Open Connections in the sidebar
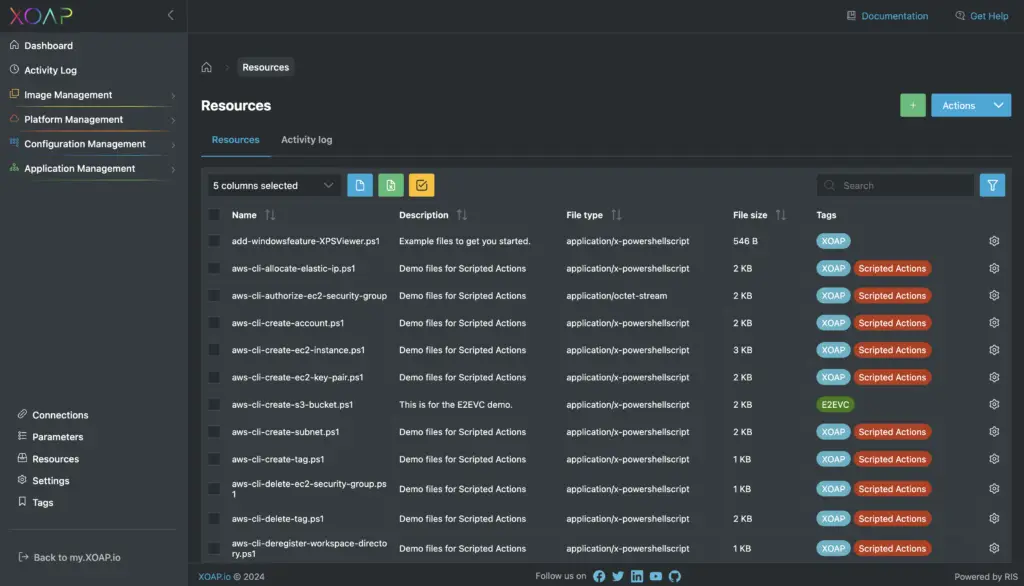 coord(60,415)
